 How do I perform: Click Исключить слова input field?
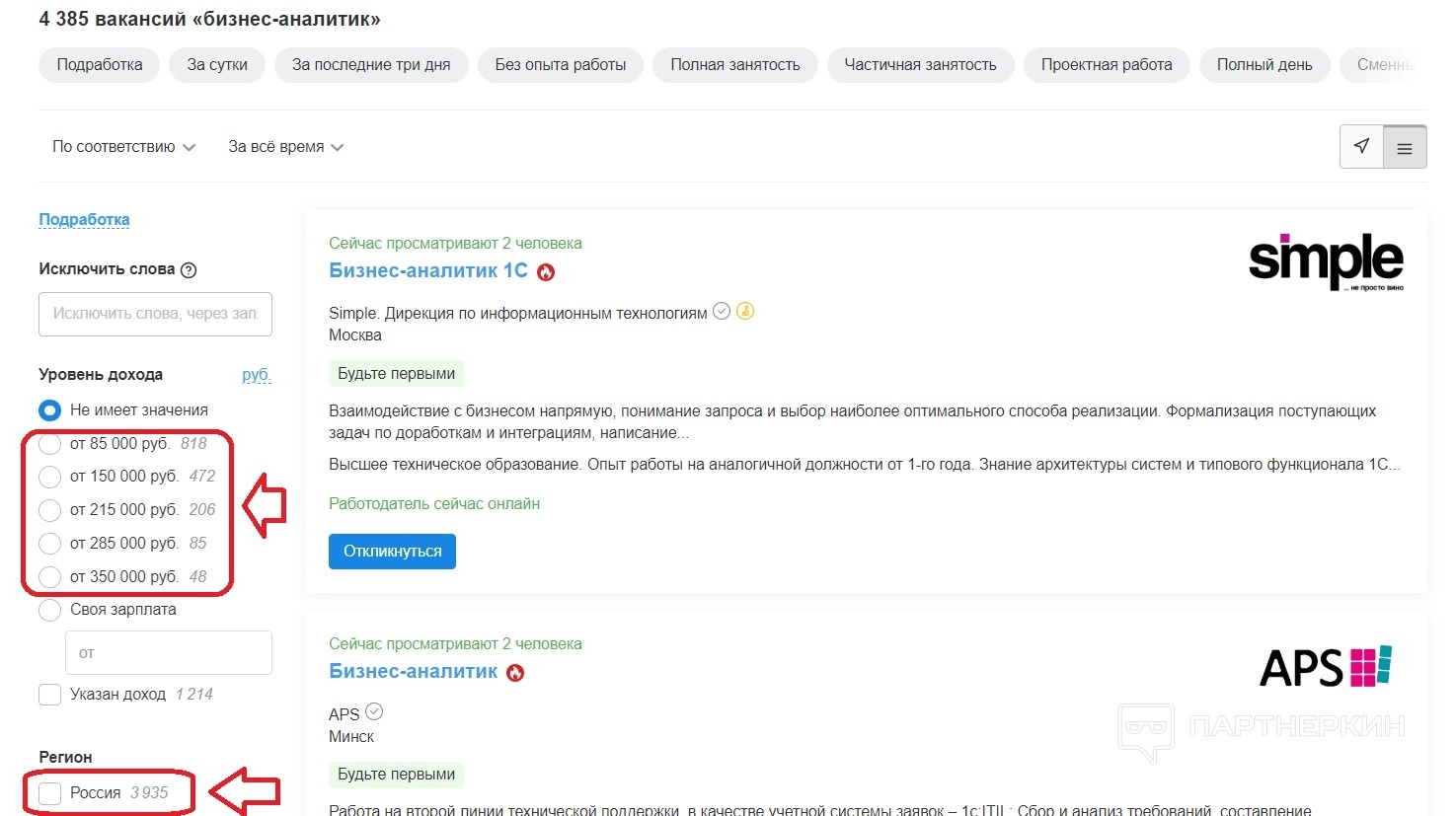155,314
